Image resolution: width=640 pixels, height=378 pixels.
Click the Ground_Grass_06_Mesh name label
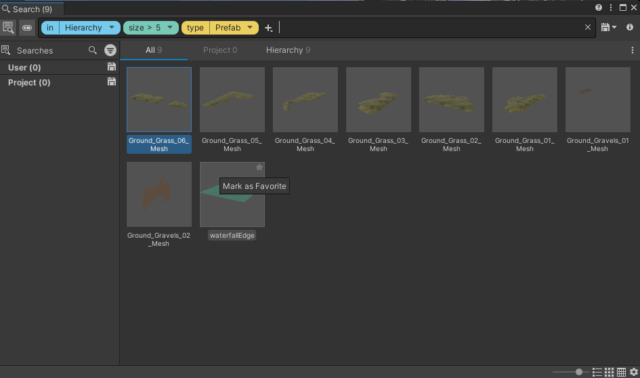[x=159, y=145]
